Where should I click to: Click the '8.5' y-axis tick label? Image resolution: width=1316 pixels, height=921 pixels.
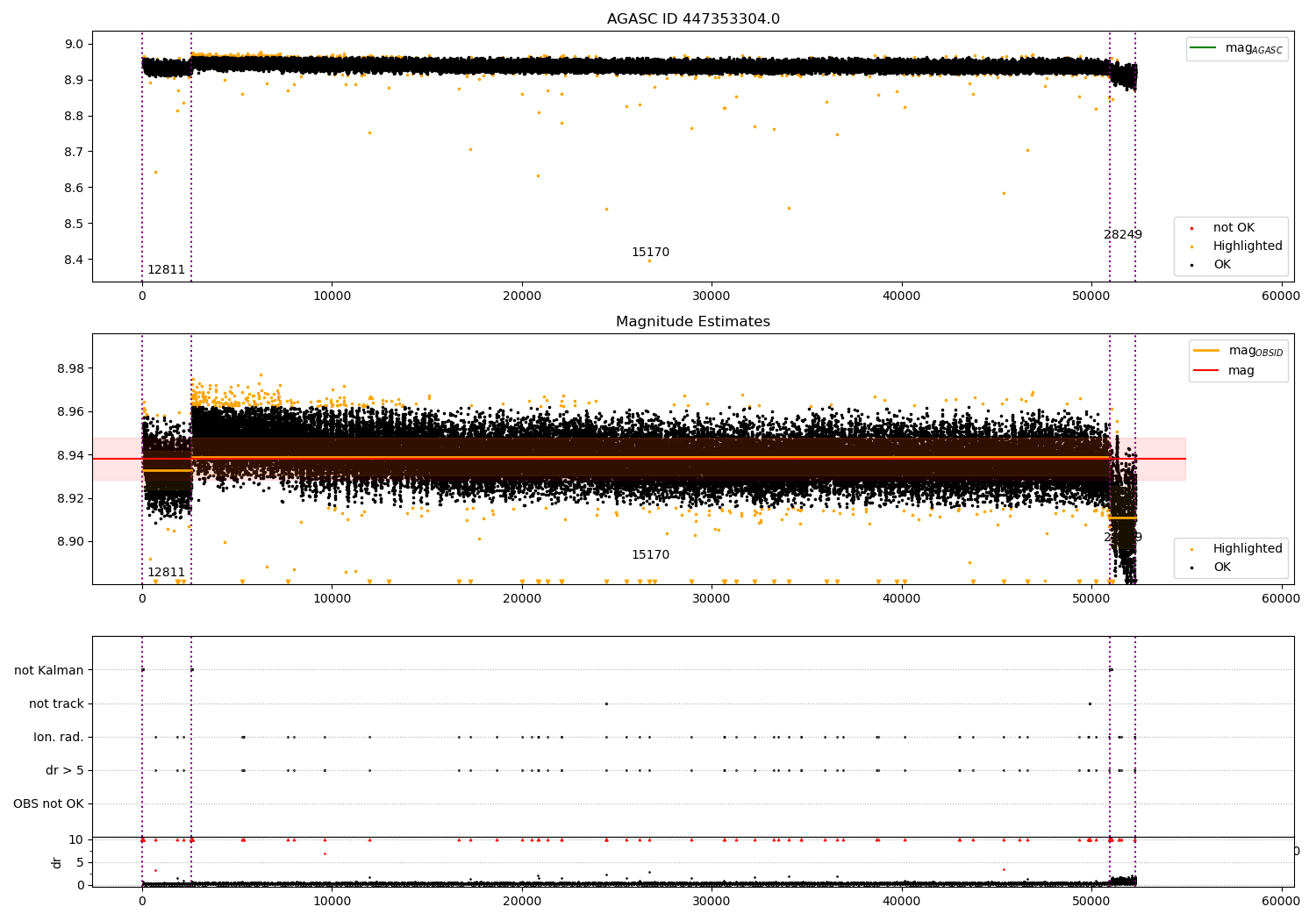75,224
